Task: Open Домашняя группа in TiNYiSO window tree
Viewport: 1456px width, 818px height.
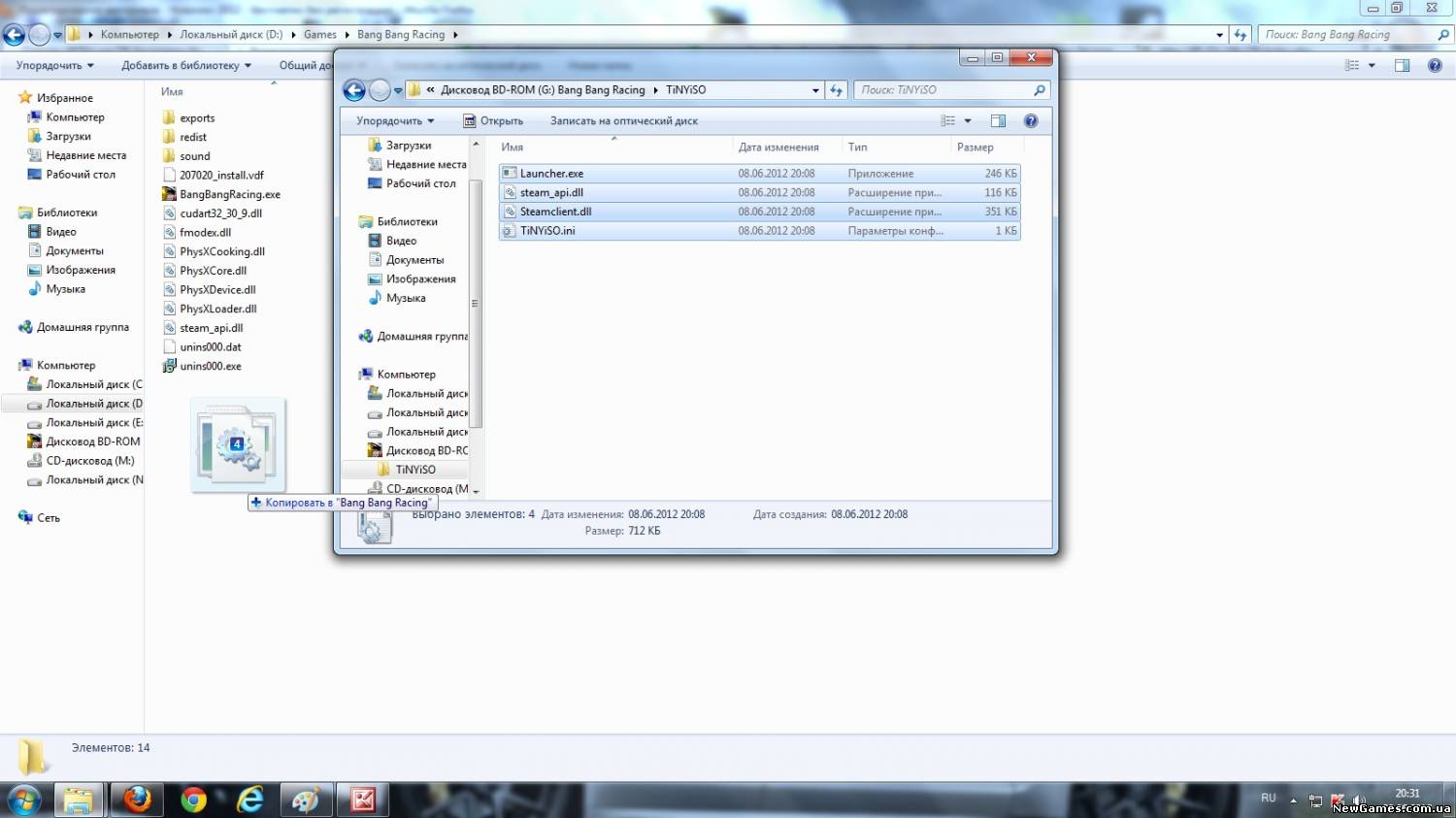Action: click(413, 337)
